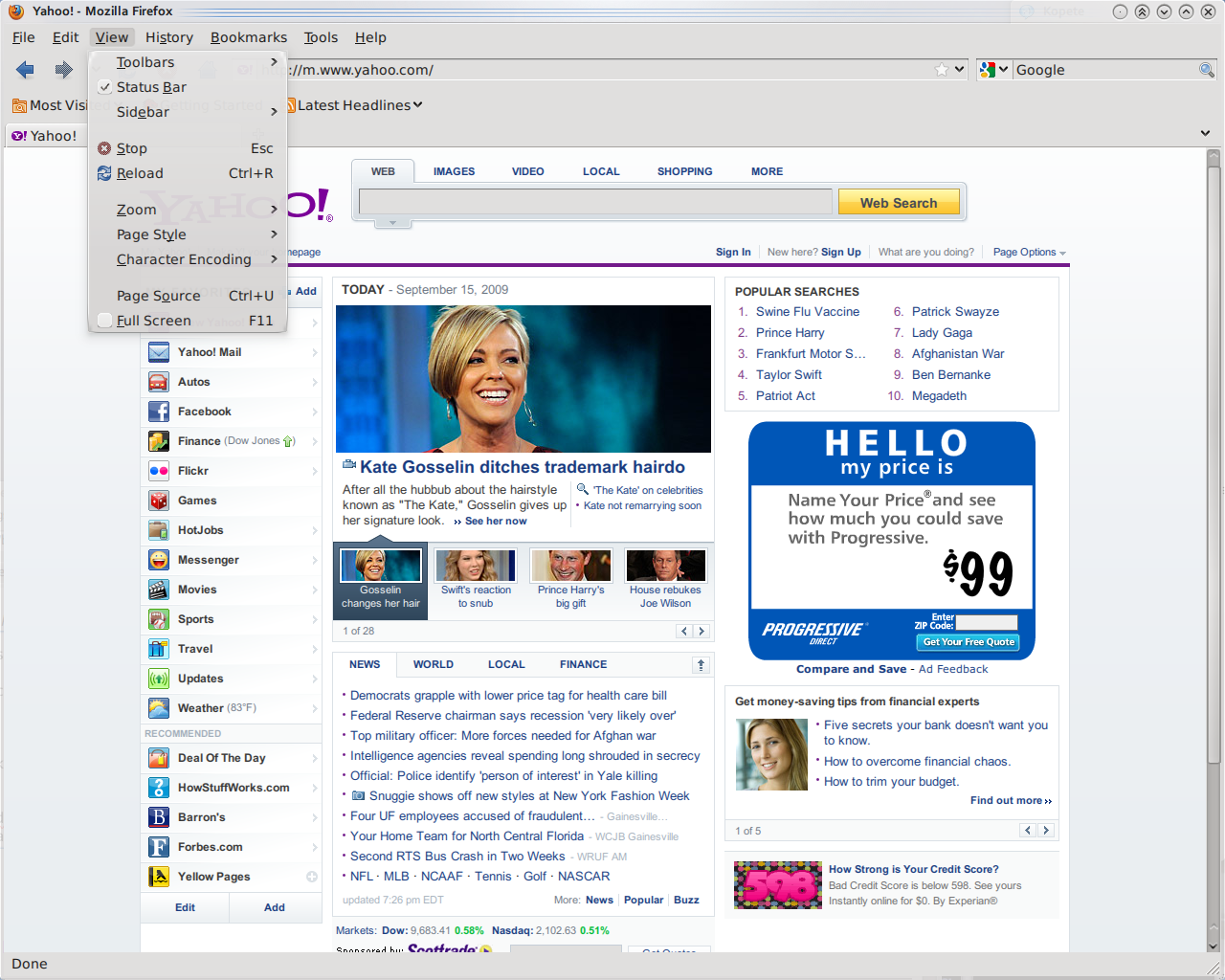Click the next arrow beside 1 of 5
This screenshot has height=980, width=1225.
pyautogui.click(x=1045, y=831)
